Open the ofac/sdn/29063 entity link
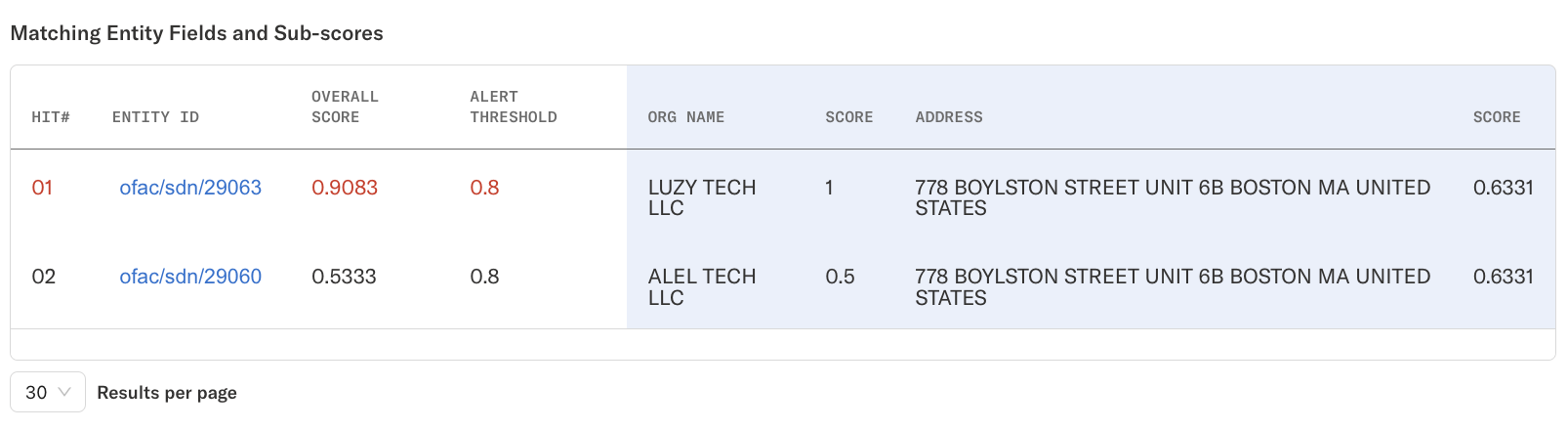 tap(190, 188)
